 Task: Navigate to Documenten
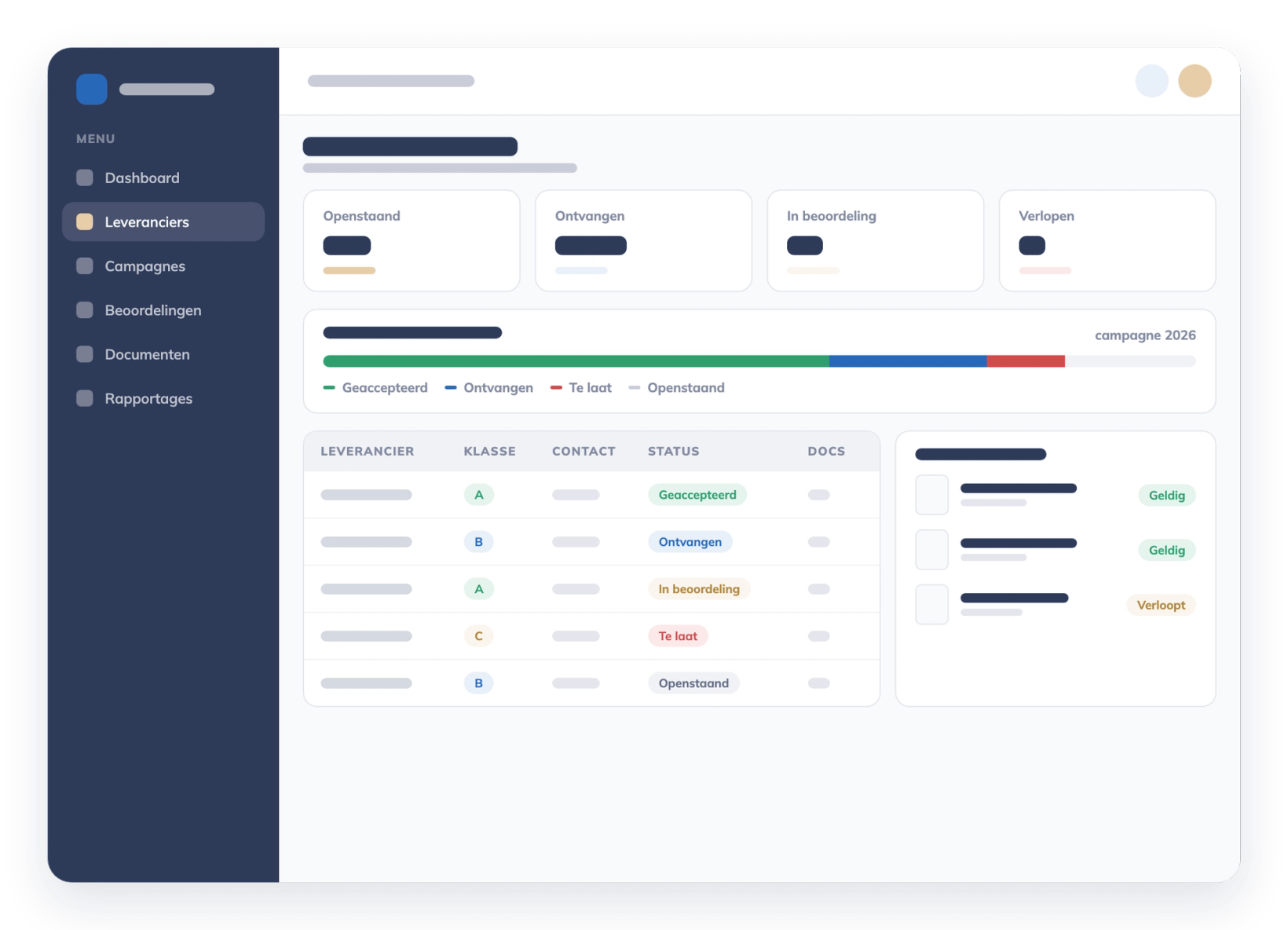(x=163, y=353)
